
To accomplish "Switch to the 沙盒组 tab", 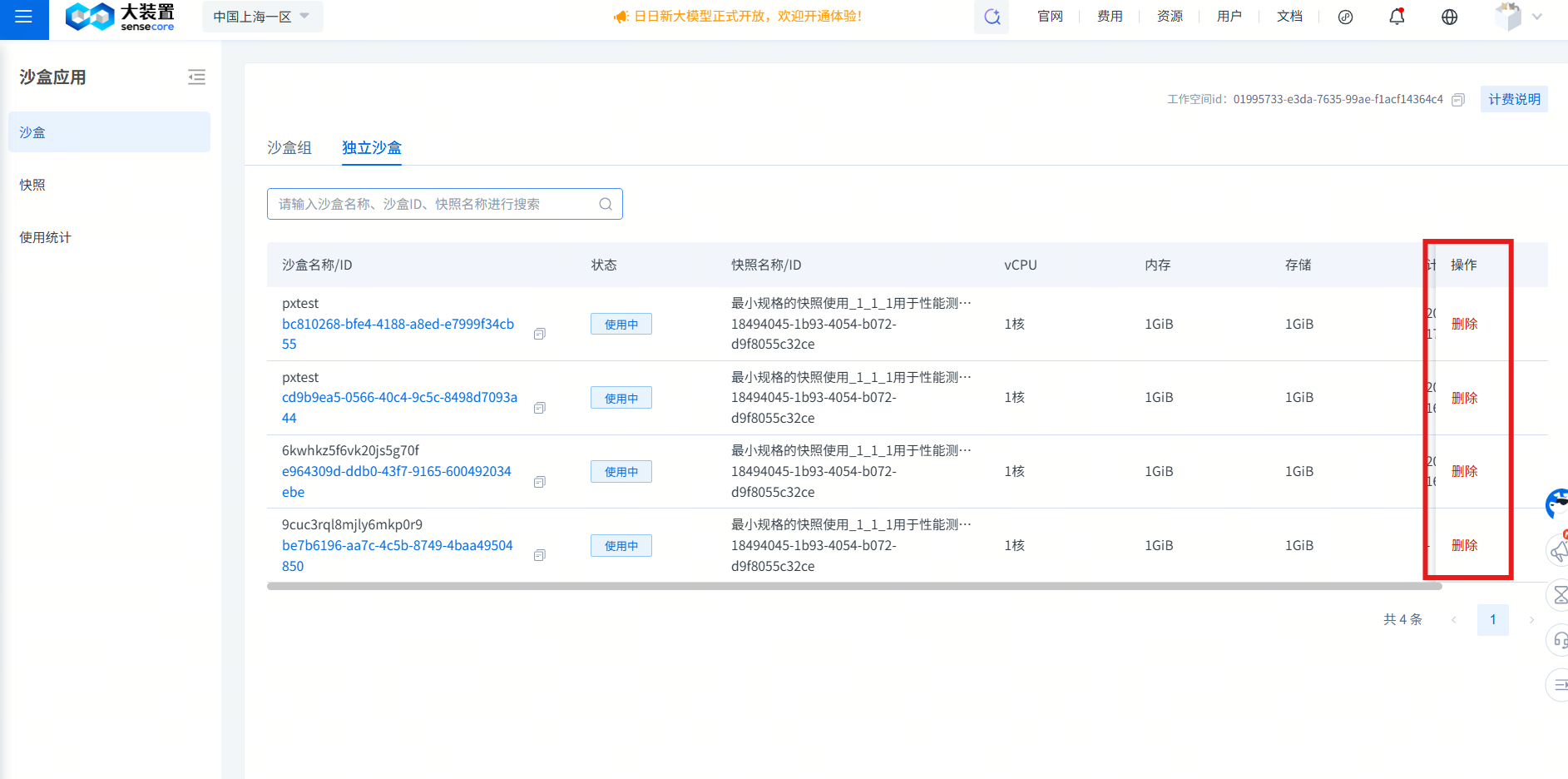I will click(289, 147).
